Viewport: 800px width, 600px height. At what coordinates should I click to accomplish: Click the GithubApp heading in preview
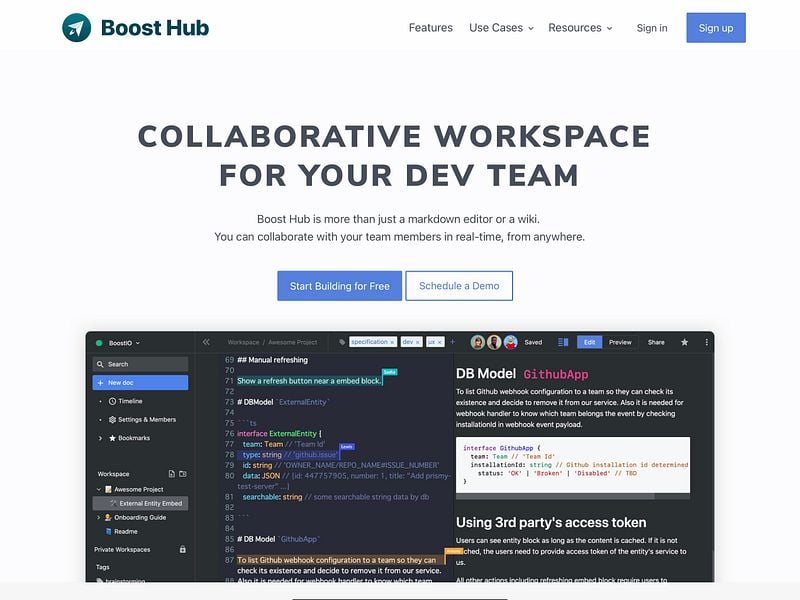(x=556, y=374)
